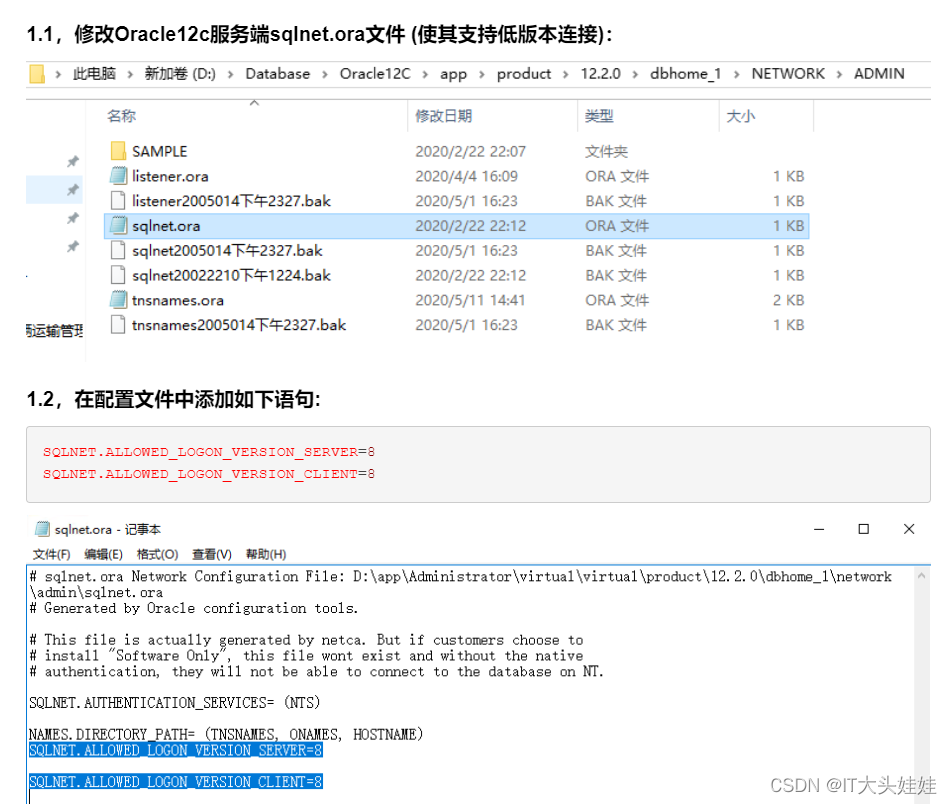Go to the product breadcrumb
Screen dimensions: 952x804
[x=524, y=73]
